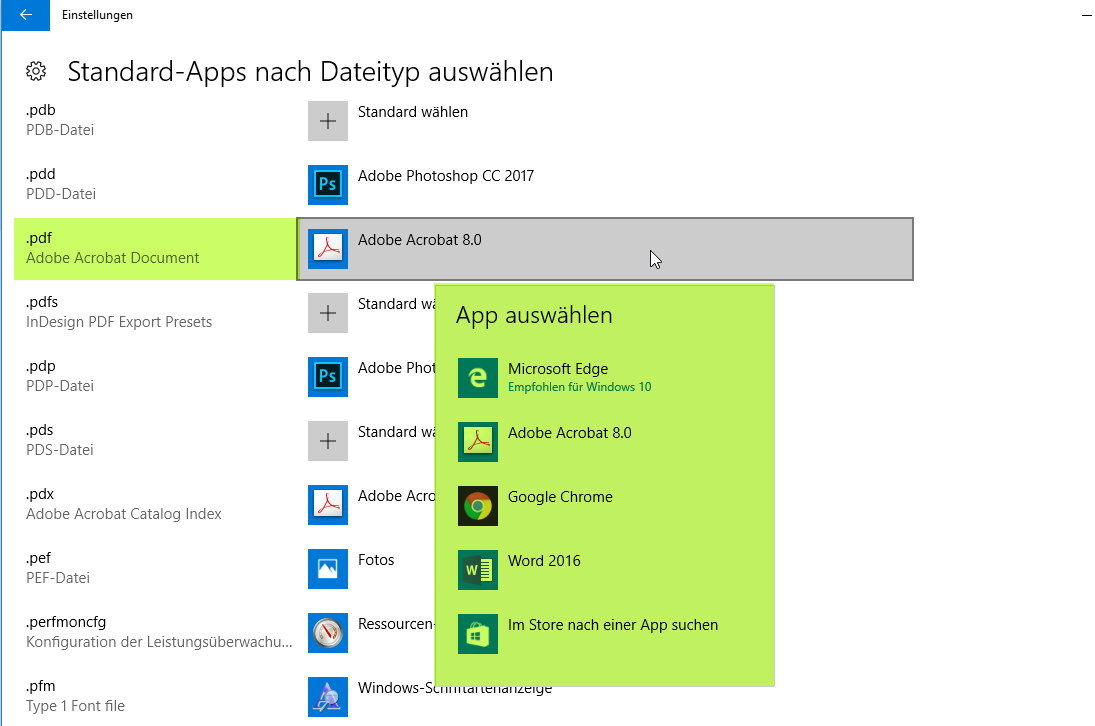1095x726 pixels.
Task: Click the Standard-Apps nach Dateityp auswählen heading
Action: pyautogui.click(x=310, y=72)
